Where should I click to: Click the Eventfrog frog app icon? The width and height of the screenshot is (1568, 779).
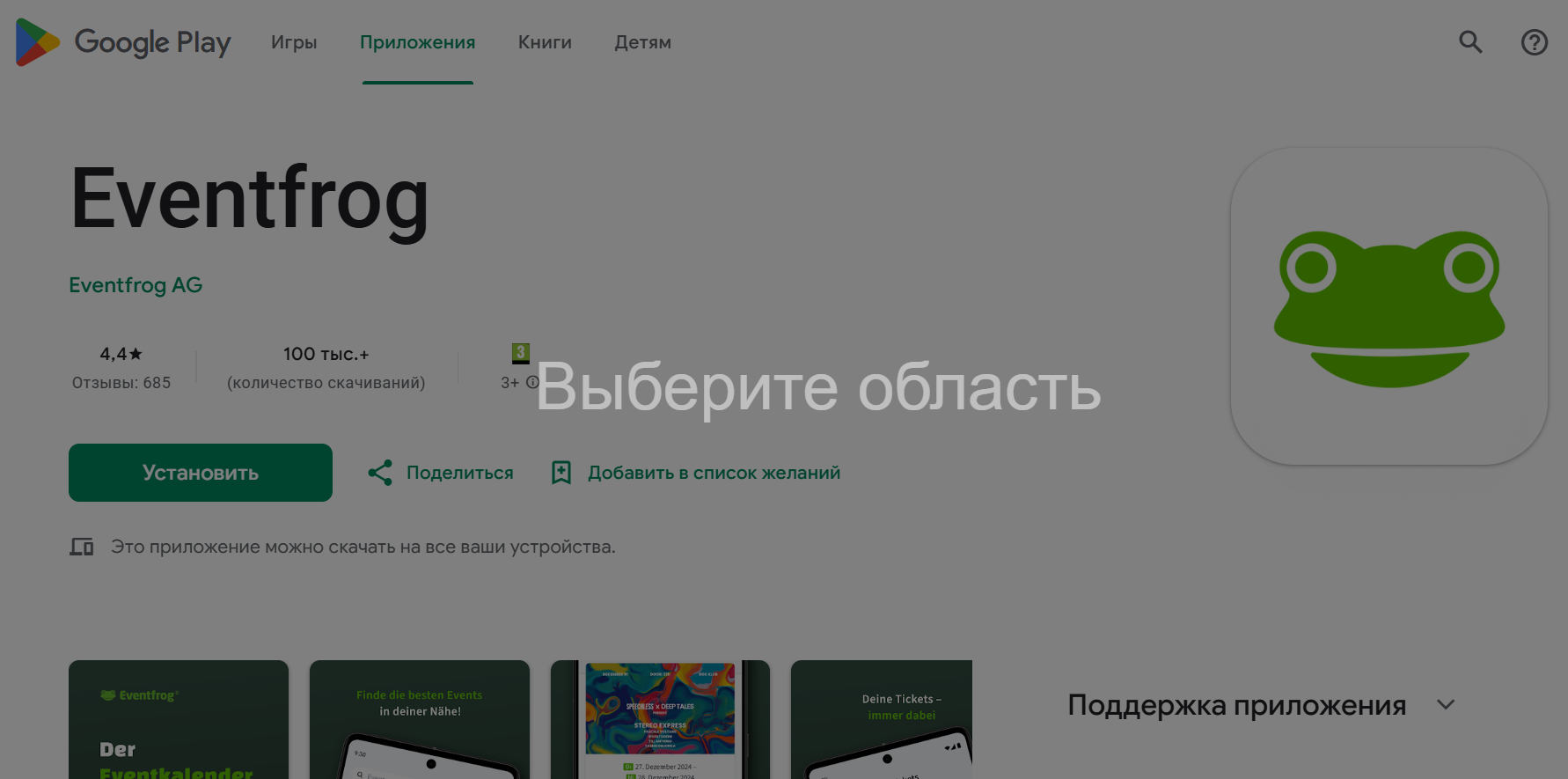[x=1388, y=306]
